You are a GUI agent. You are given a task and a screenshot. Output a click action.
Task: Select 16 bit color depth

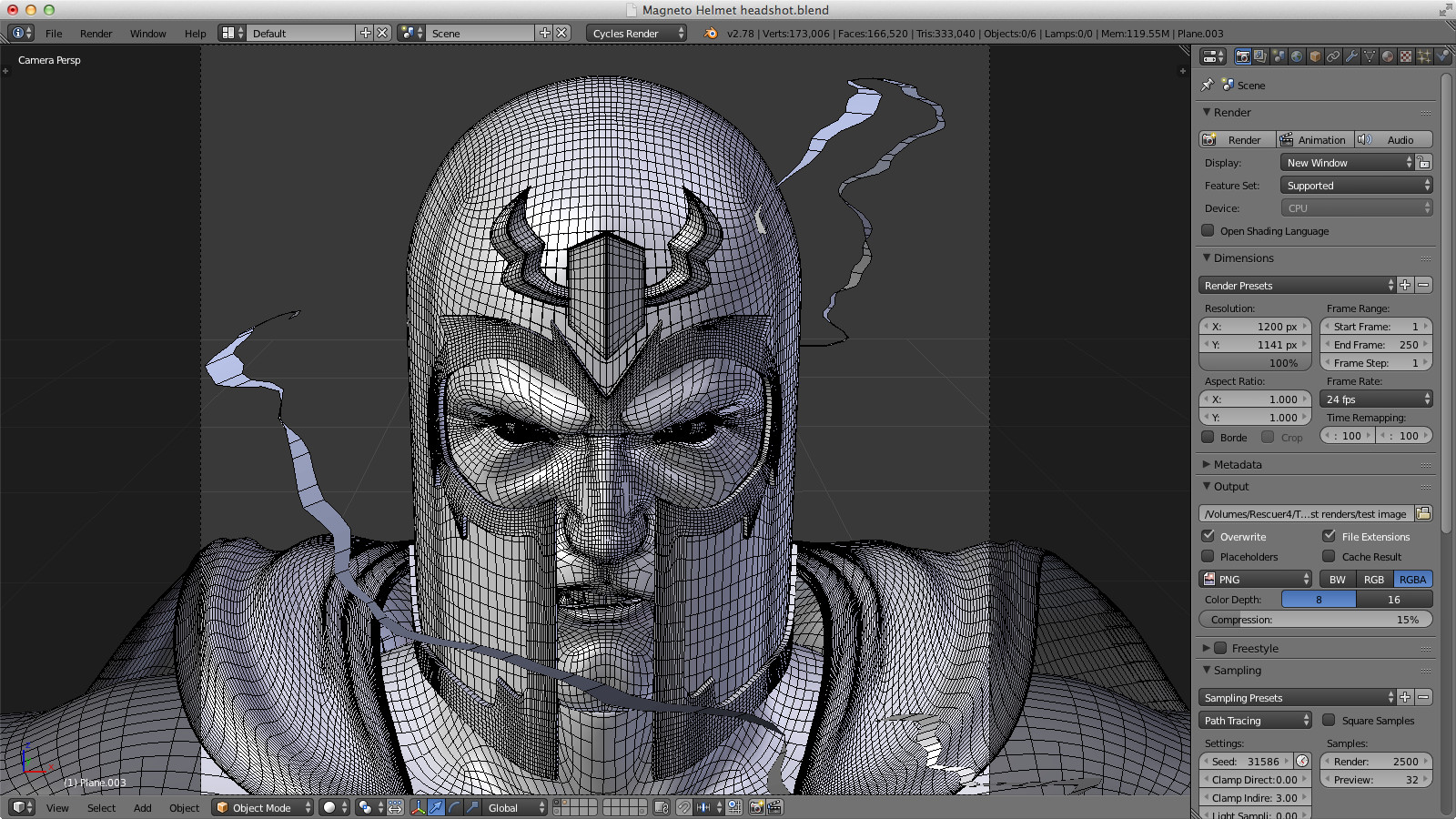tap(1394, 599)
